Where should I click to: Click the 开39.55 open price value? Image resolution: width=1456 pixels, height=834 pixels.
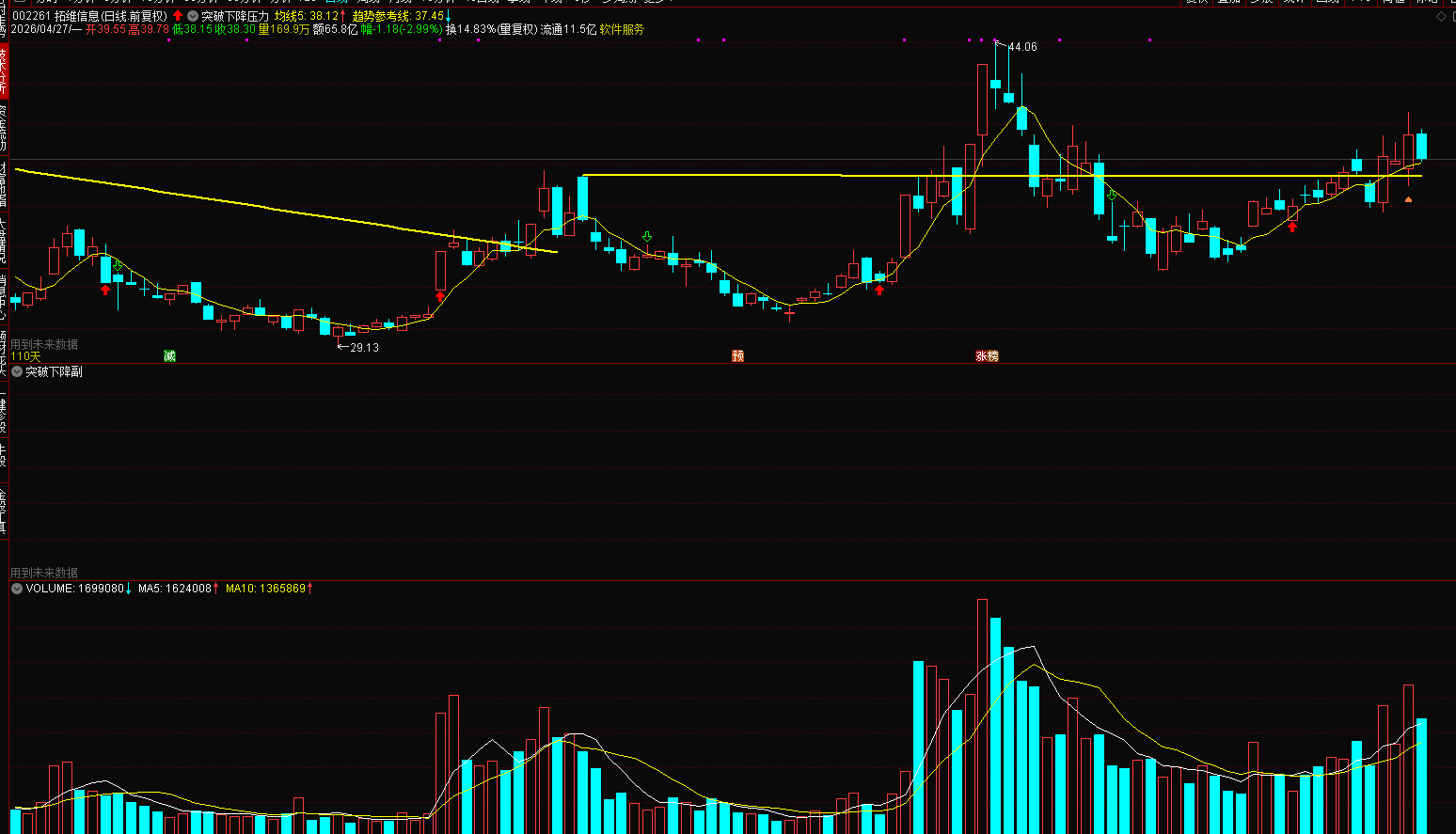tap(105, 29)
